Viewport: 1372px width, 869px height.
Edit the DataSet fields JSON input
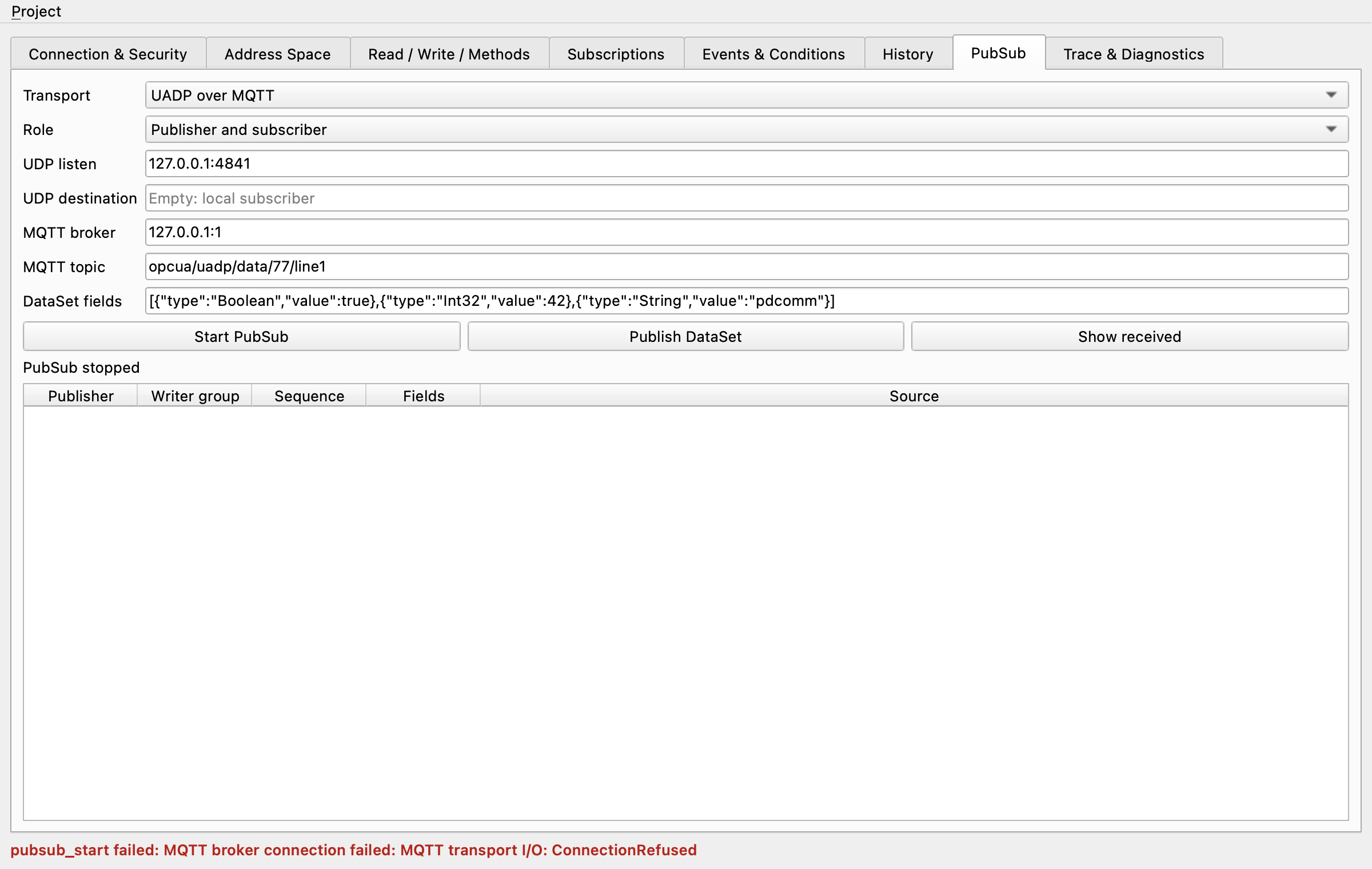(x=747, y=301)
